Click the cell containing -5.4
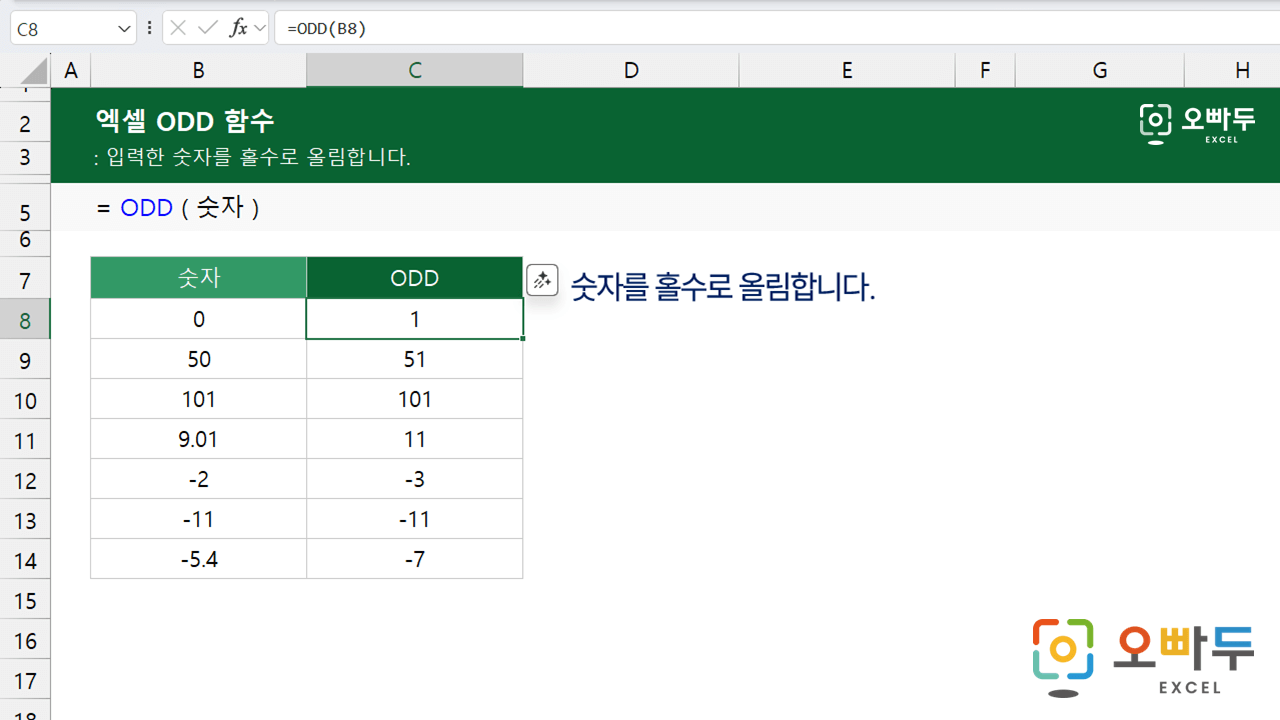This screenshot has height=720, width=1280. (x=198, y=558)
